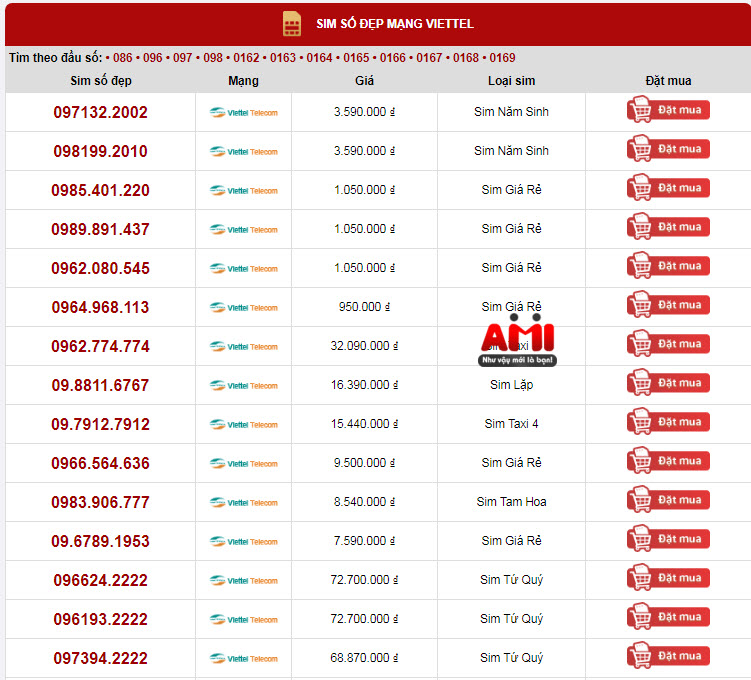Open sim number 0985.401.220

click(x=101, y=191)
